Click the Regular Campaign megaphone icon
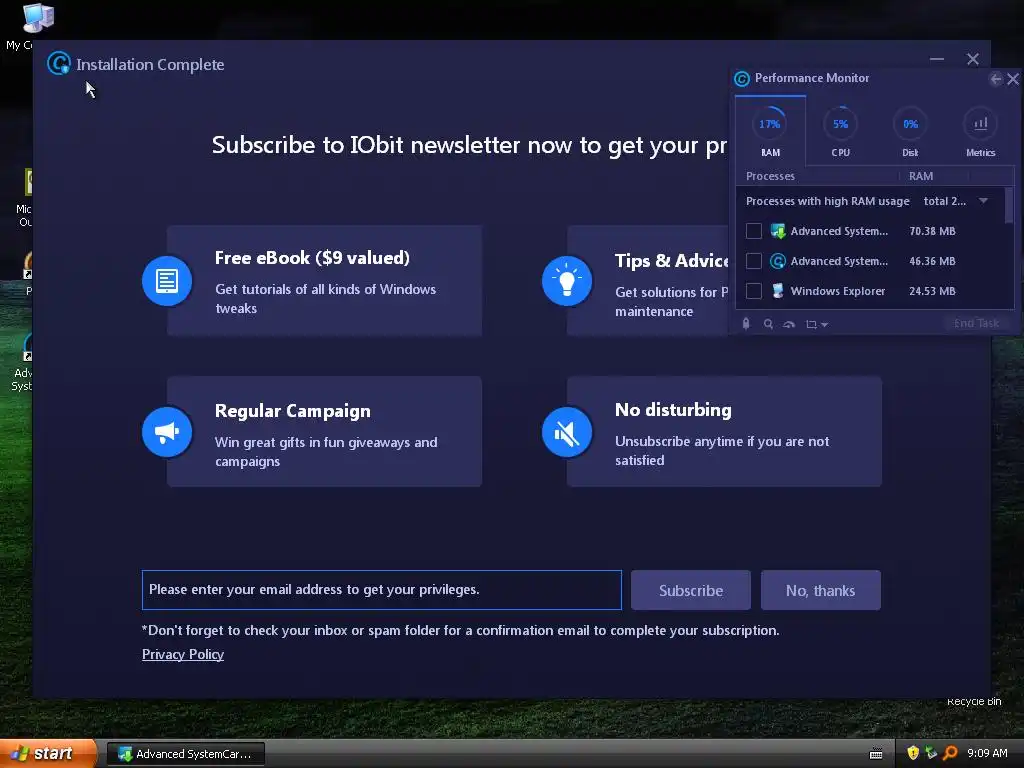The width and height of the screenshot is (1024, 768). pyautogui.click(x=167, y=432)
